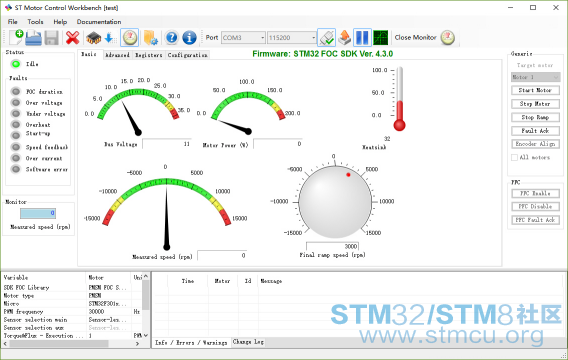Click the Start Motor button
The width and height of the screenshot is (568, 360).
click(535, 90)
